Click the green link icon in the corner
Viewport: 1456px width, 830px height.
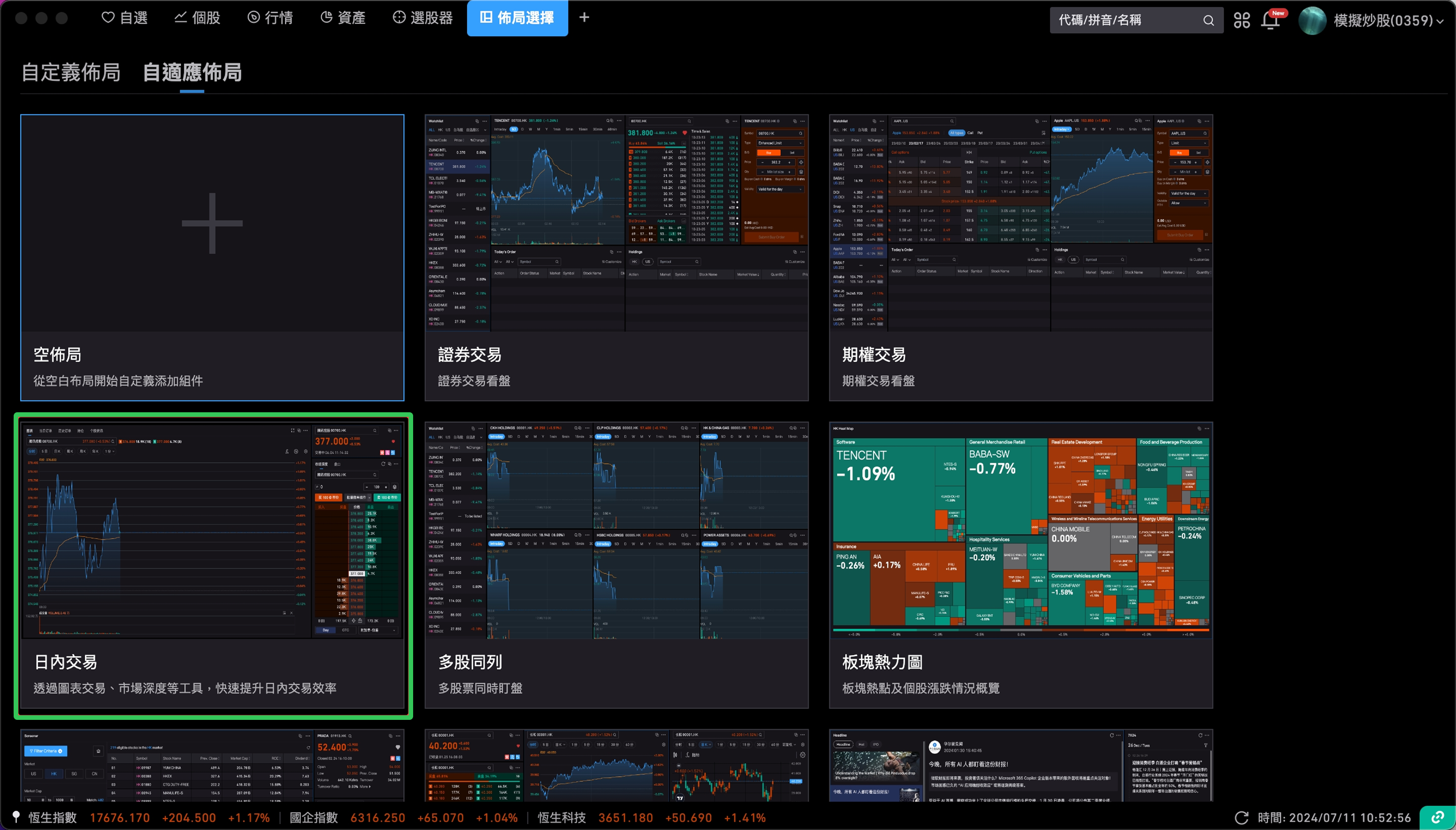pyautogui.click(x=1437, y=817)
